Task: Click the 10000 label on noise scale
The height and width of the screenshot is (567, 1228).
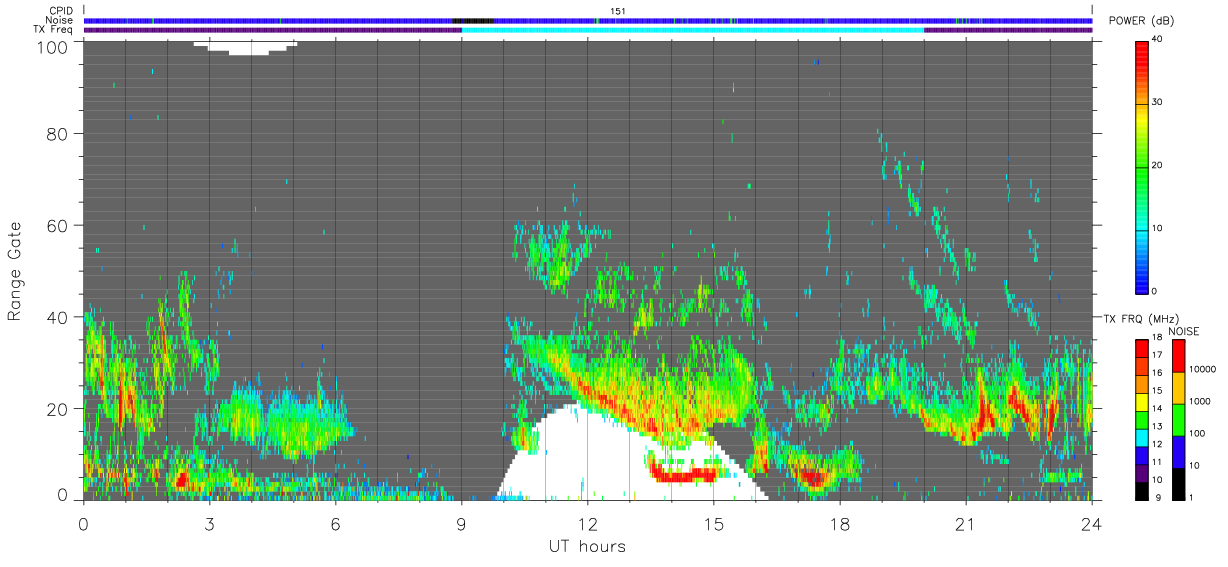Action: coord(1203,369)
